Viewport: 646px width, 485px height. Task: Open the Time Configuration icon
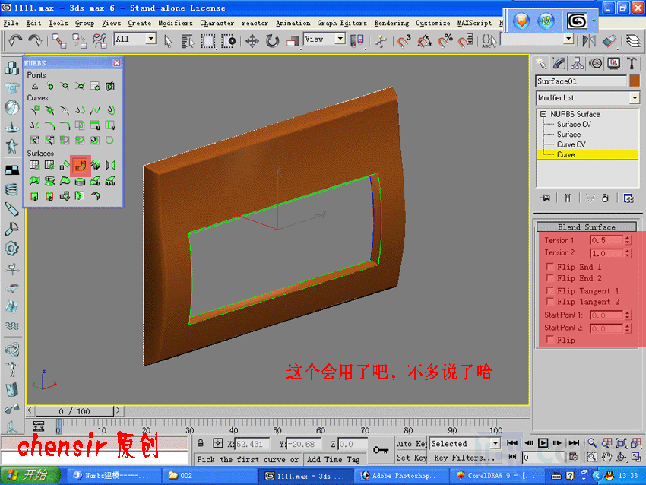click(x=573, y=457)
